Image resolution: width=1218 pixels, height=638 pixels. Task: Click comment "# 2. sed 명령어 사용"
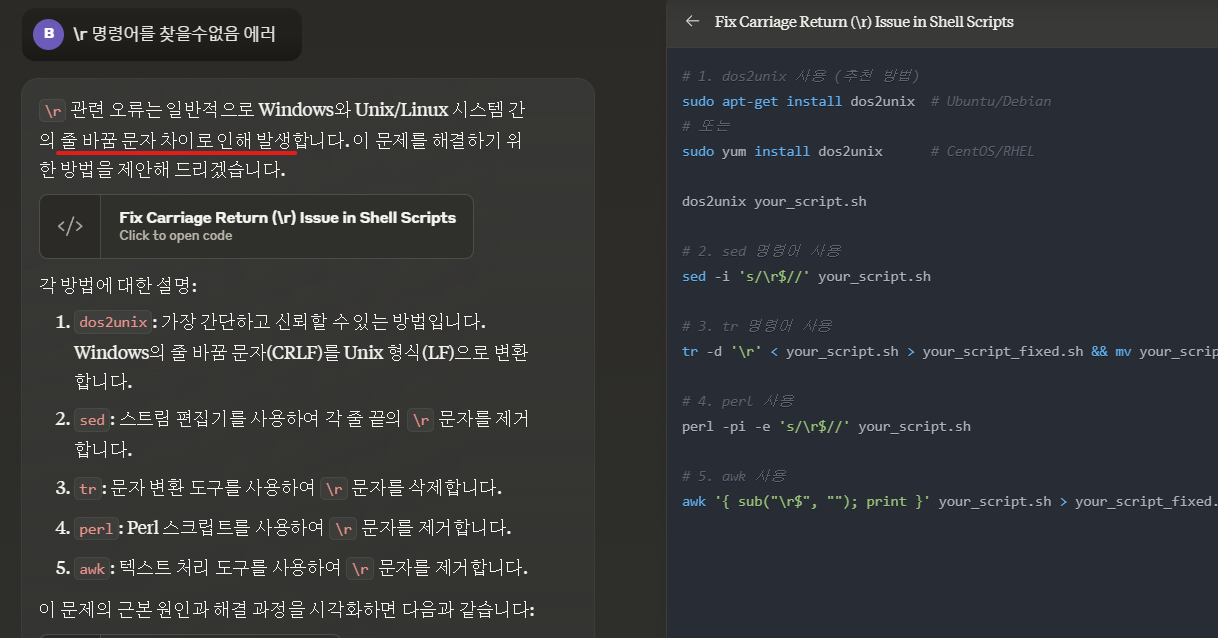point(761,251)
